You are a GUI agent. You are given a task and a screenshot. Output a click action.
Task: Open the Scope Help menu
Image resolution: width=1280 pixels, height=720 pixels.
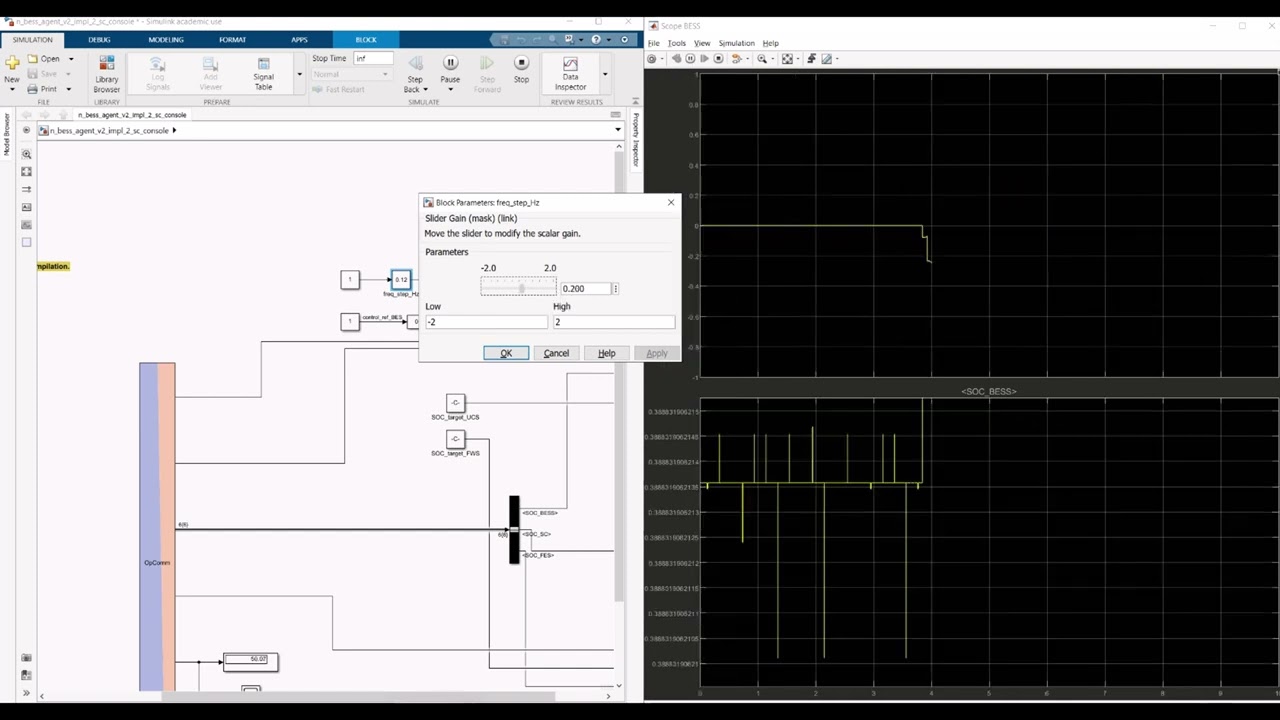click(x=771, y=43)
